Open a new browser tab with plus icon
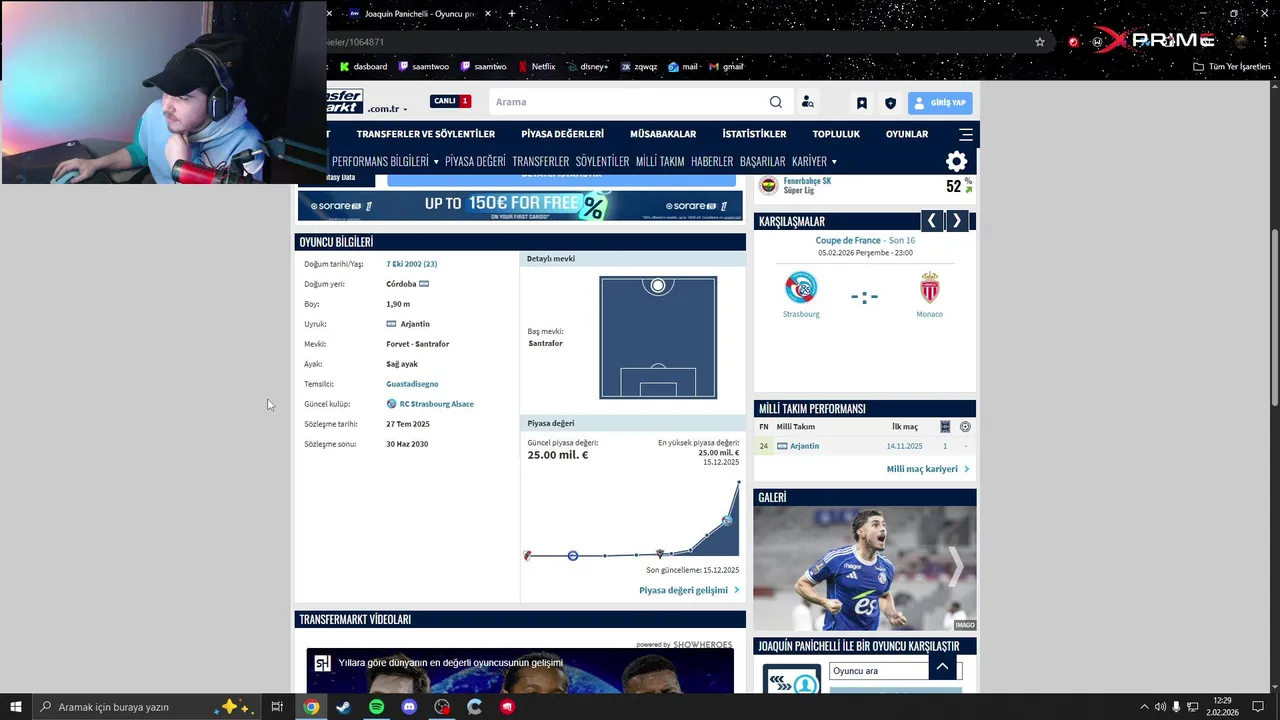 coord(512,13)
